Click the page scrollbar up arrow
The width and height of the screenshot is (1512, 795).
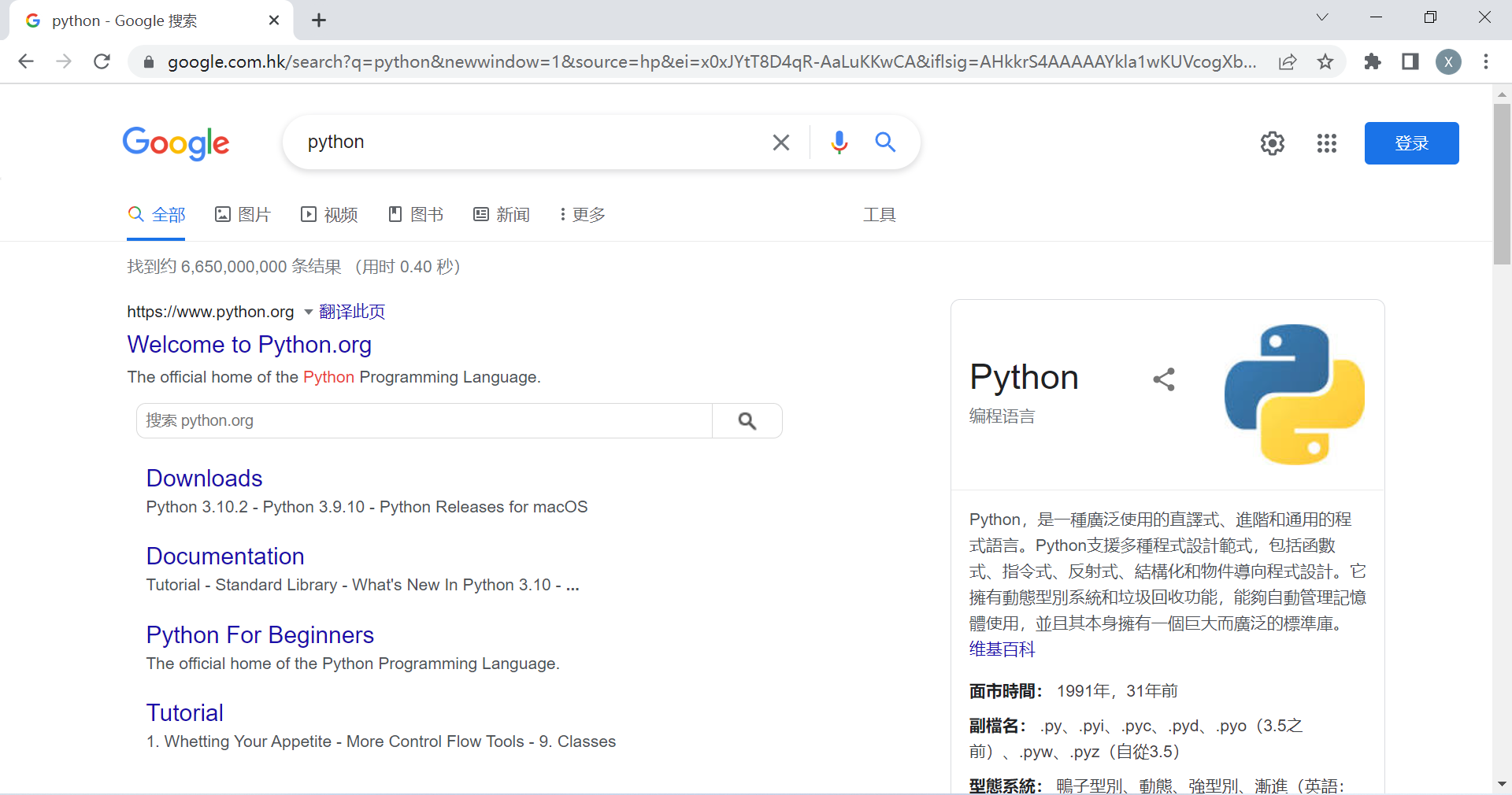click(1502, 94)
